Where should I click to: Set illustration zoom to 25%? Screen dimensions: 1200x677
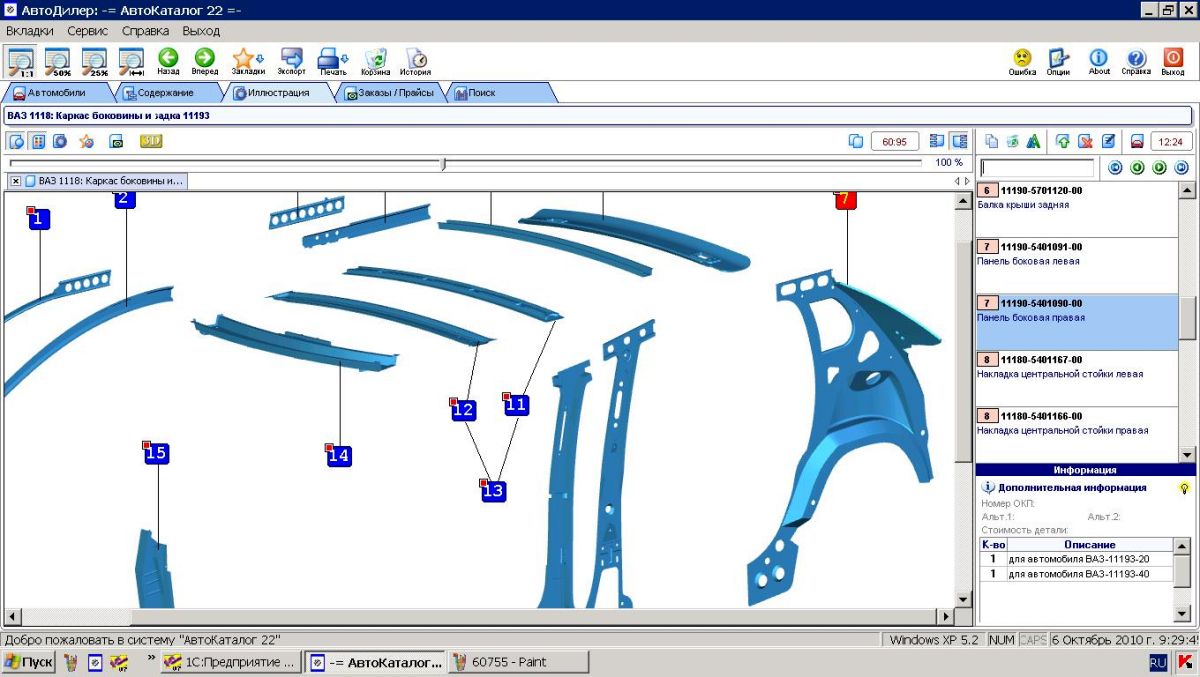[94, 61]
